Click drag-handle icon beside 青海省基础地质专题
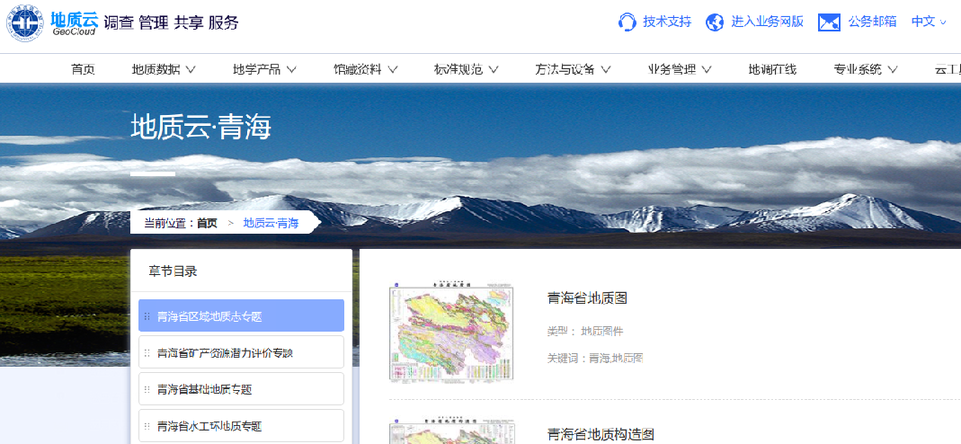The width and height of the screenshot is (961, 444). tap(148, 389)
